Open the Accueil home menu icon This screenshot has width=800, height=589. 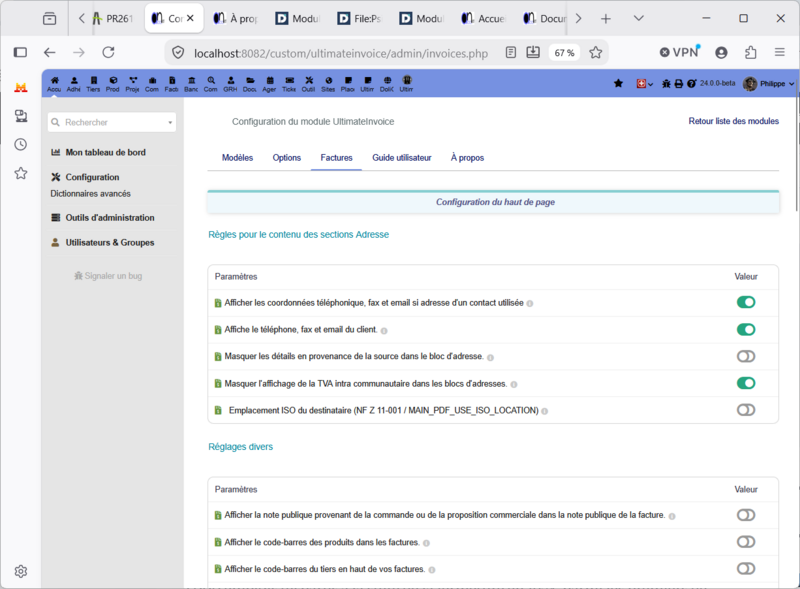coord(55,81)
